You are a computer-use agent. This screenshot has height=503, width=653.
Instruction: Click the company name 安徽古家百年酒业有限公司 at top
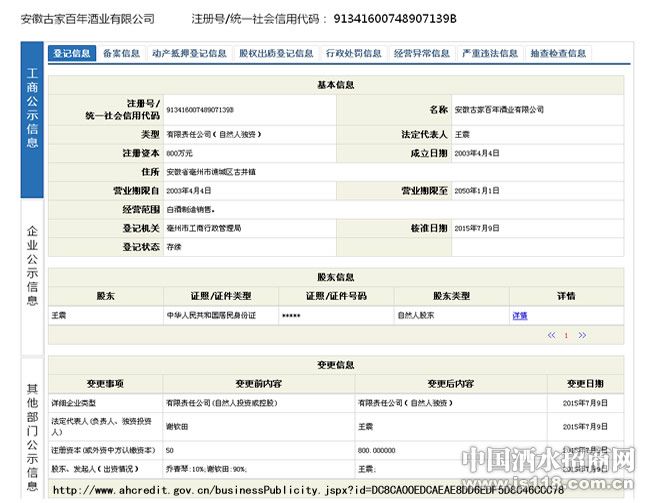pyautogui.click(x=88, y=19)
